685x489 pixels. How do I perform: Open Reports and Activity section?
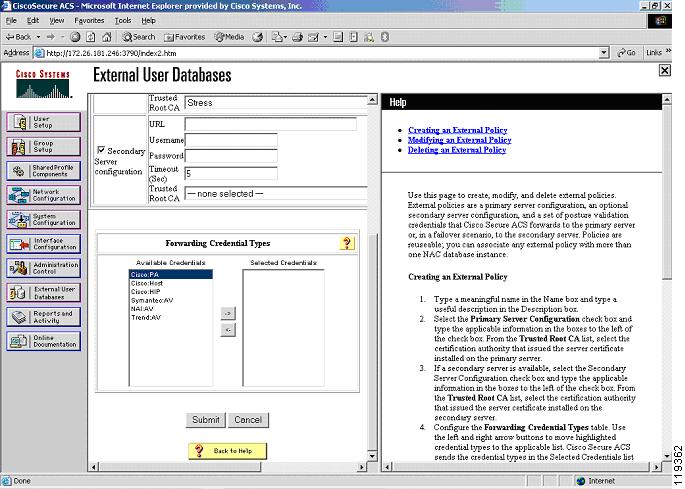43,317
